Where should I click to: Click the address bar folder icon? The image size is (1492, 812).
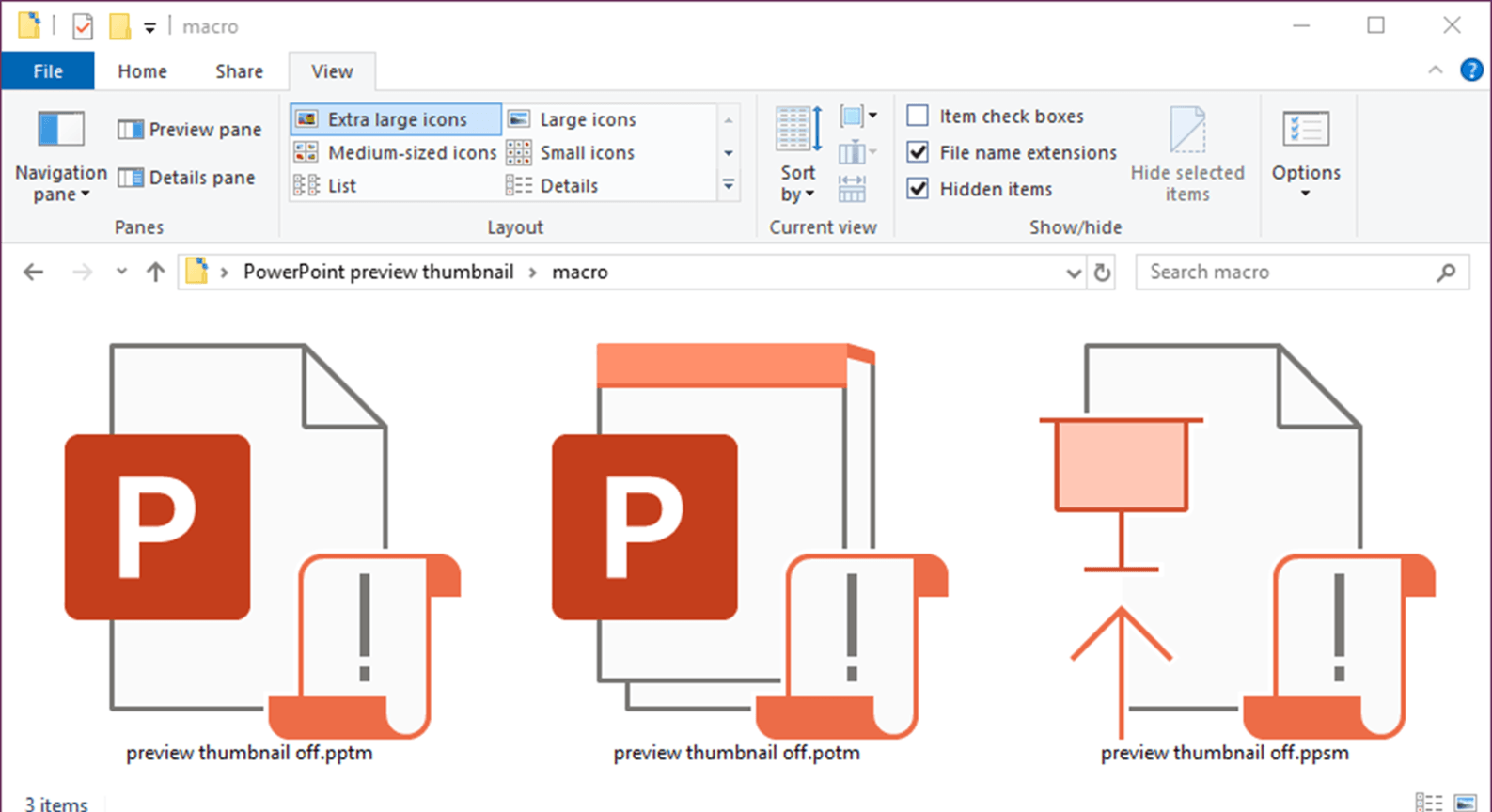click(196, 272)
